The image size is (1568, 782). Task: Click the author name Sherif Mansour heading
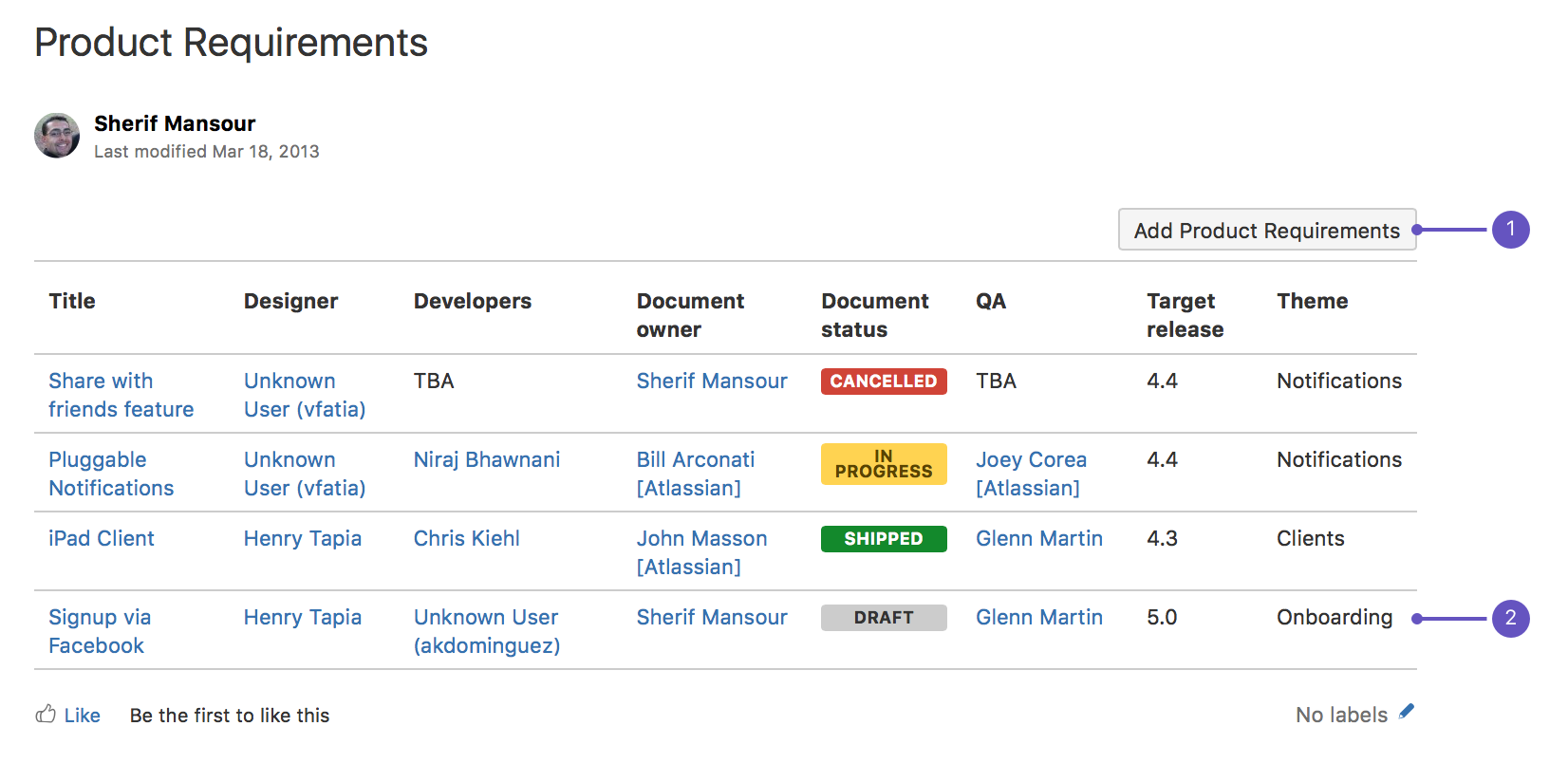pos(175,123)
